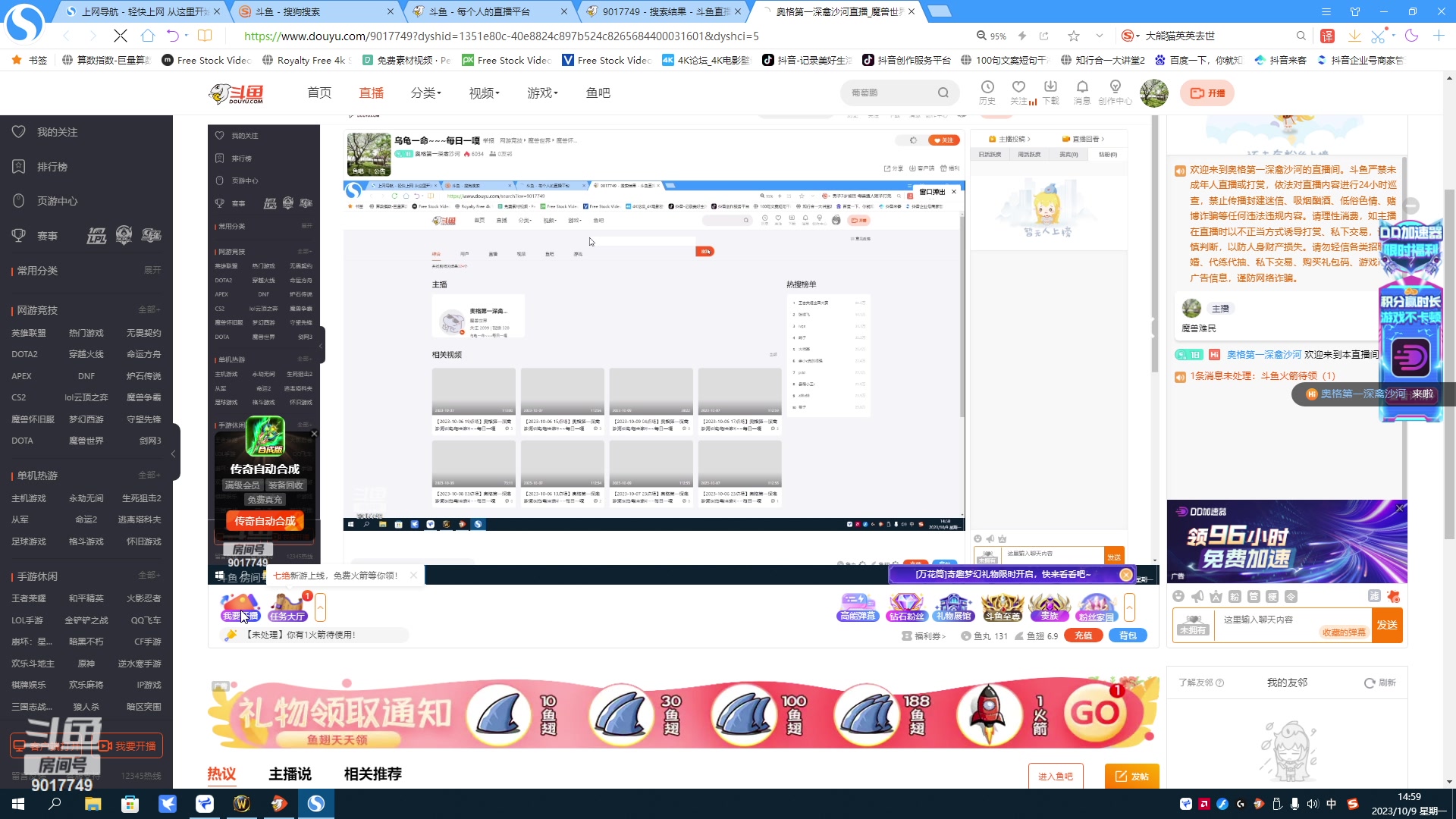Click the chat input field 这里输入聊天内容
Screen dimensions: 1456x819
[1293, 625]
